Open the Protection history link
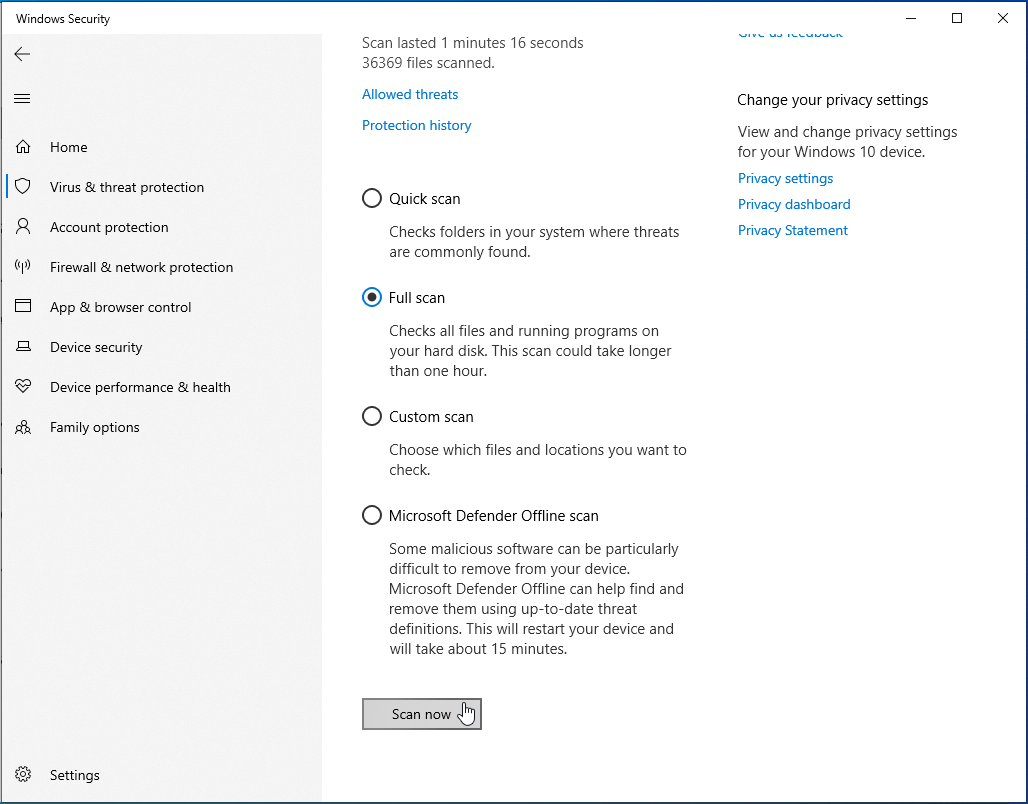The image size is (1028, 804). coord(416,125)
